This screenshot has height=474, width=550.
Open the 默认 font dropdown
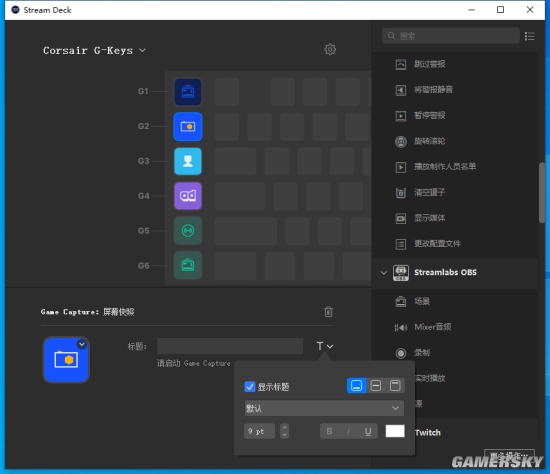pyautogui.click(x=324, y=408)
